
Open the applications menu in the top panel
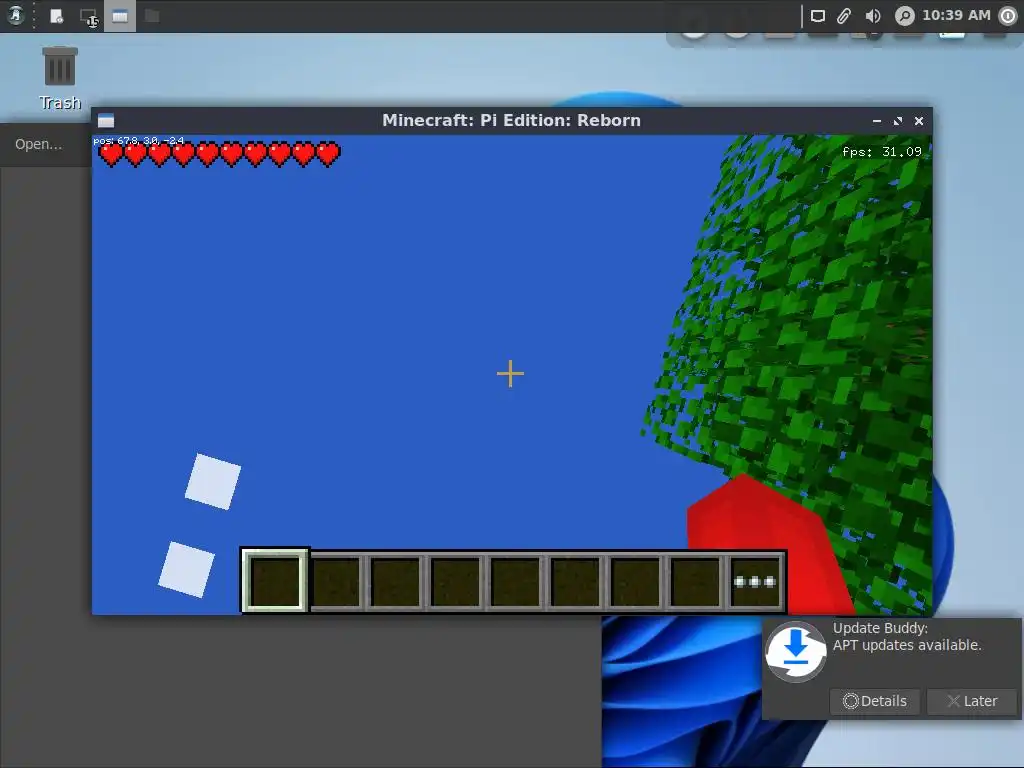[16, 16]
